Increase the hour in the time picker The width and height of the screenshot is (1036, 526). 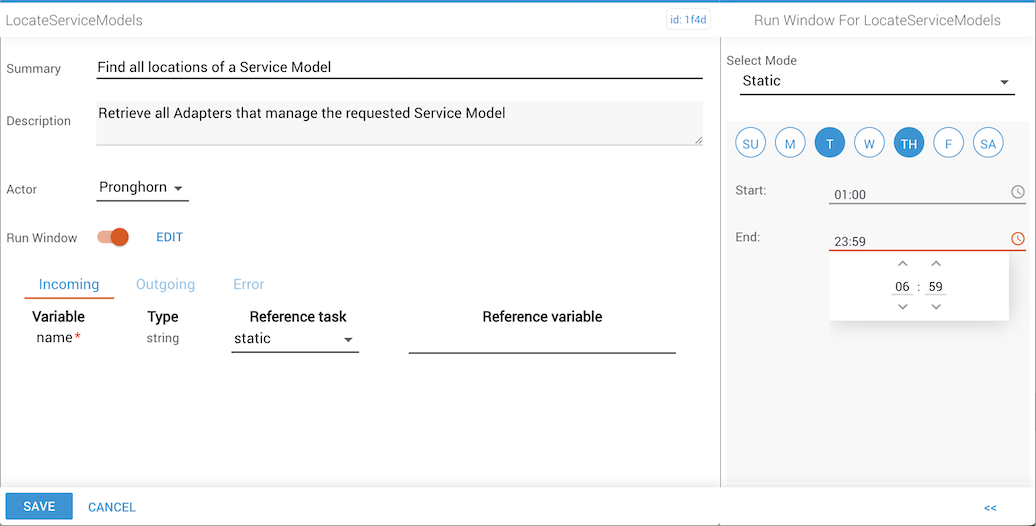(x=903, y=264)
